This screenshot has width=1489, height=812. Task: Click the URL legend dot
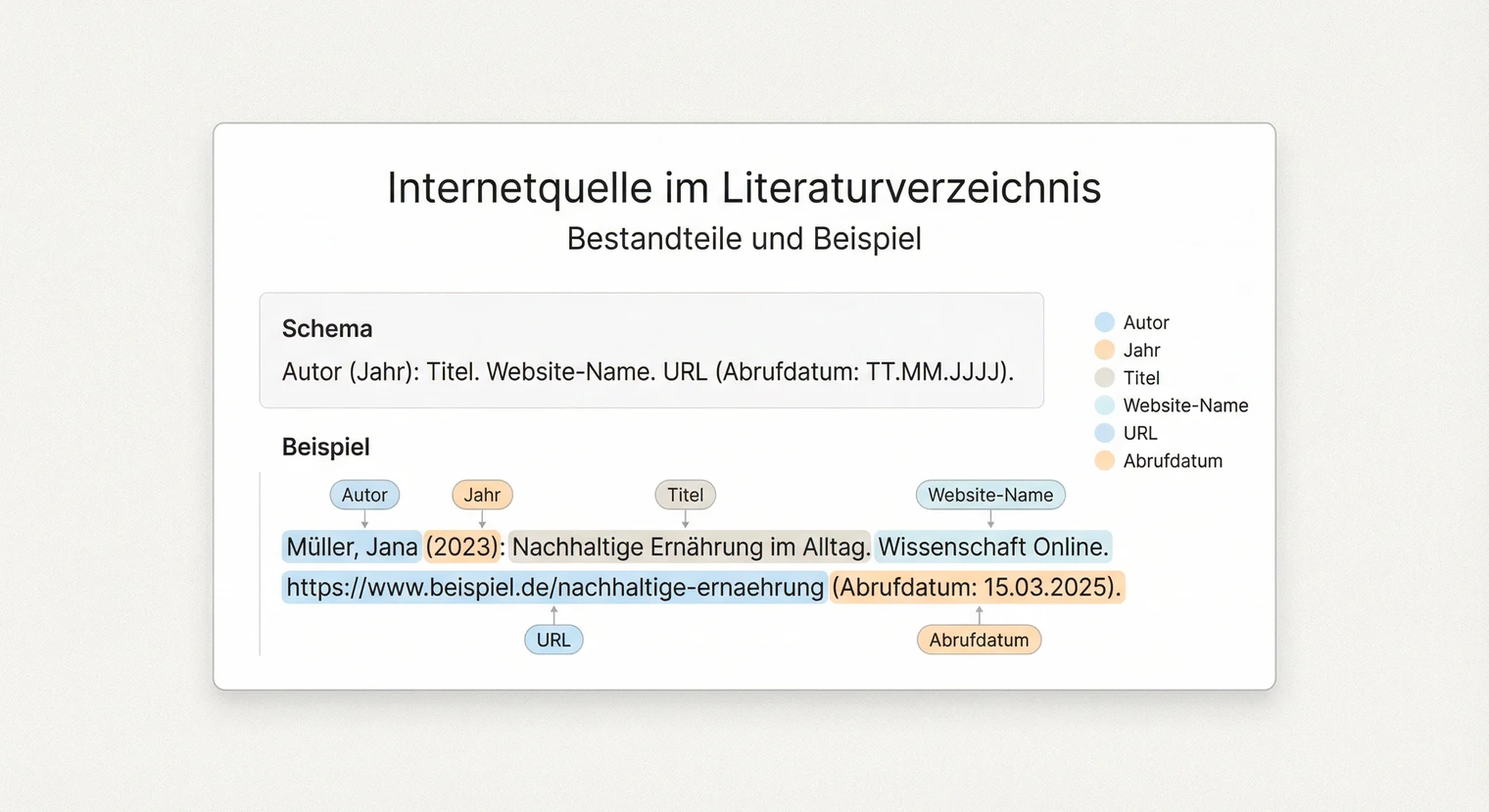[1105, 433]
